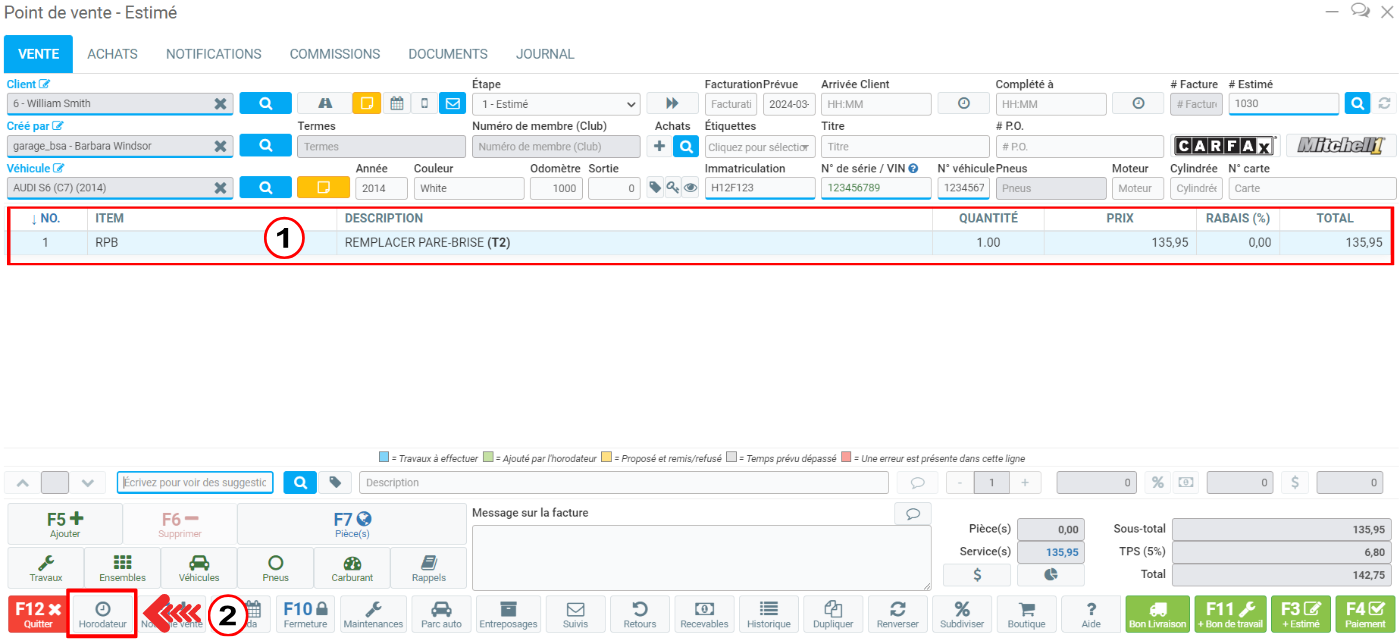The width and height of the screenshot is (1399, 643).
Task: Open the COMMISSIONS tab
Action: (x=335, y=54)
